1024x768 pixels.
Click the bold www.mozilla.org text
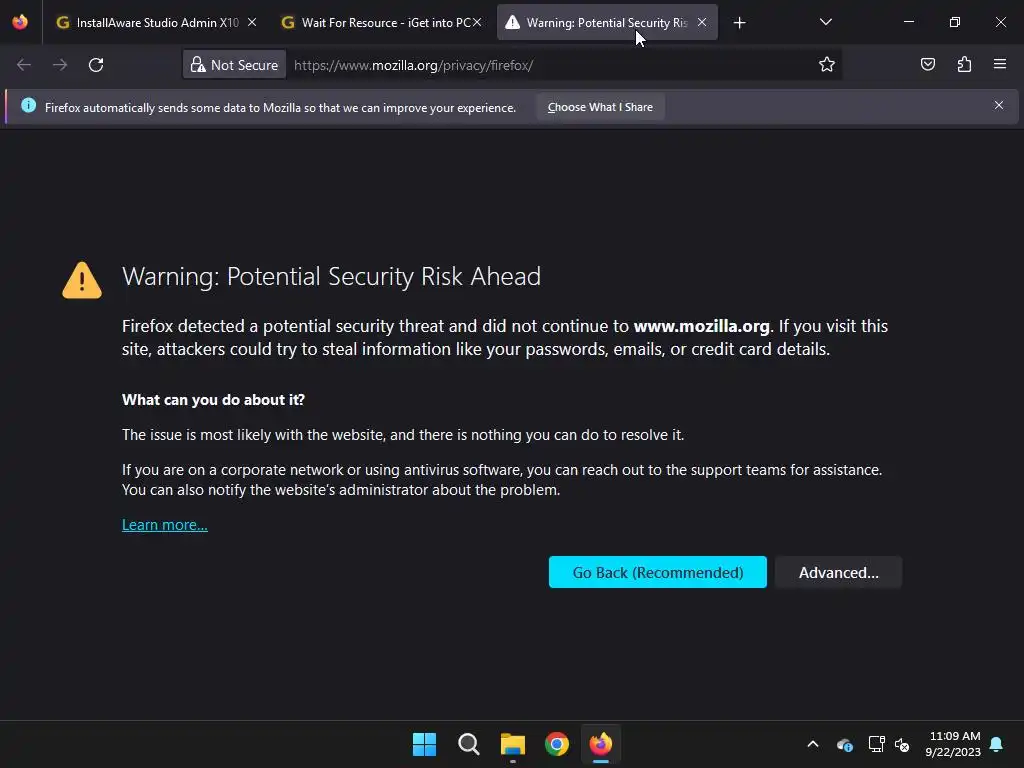coord(701,326)
